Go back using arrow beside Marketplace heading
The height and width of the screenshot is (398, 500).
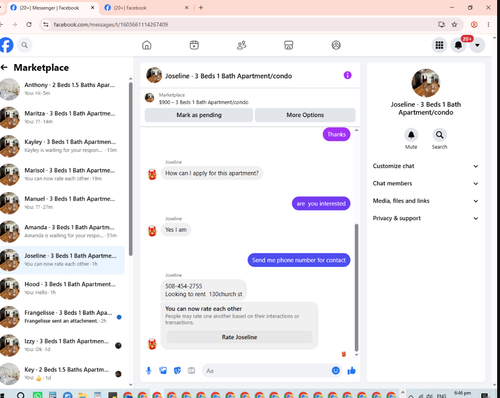4,67
